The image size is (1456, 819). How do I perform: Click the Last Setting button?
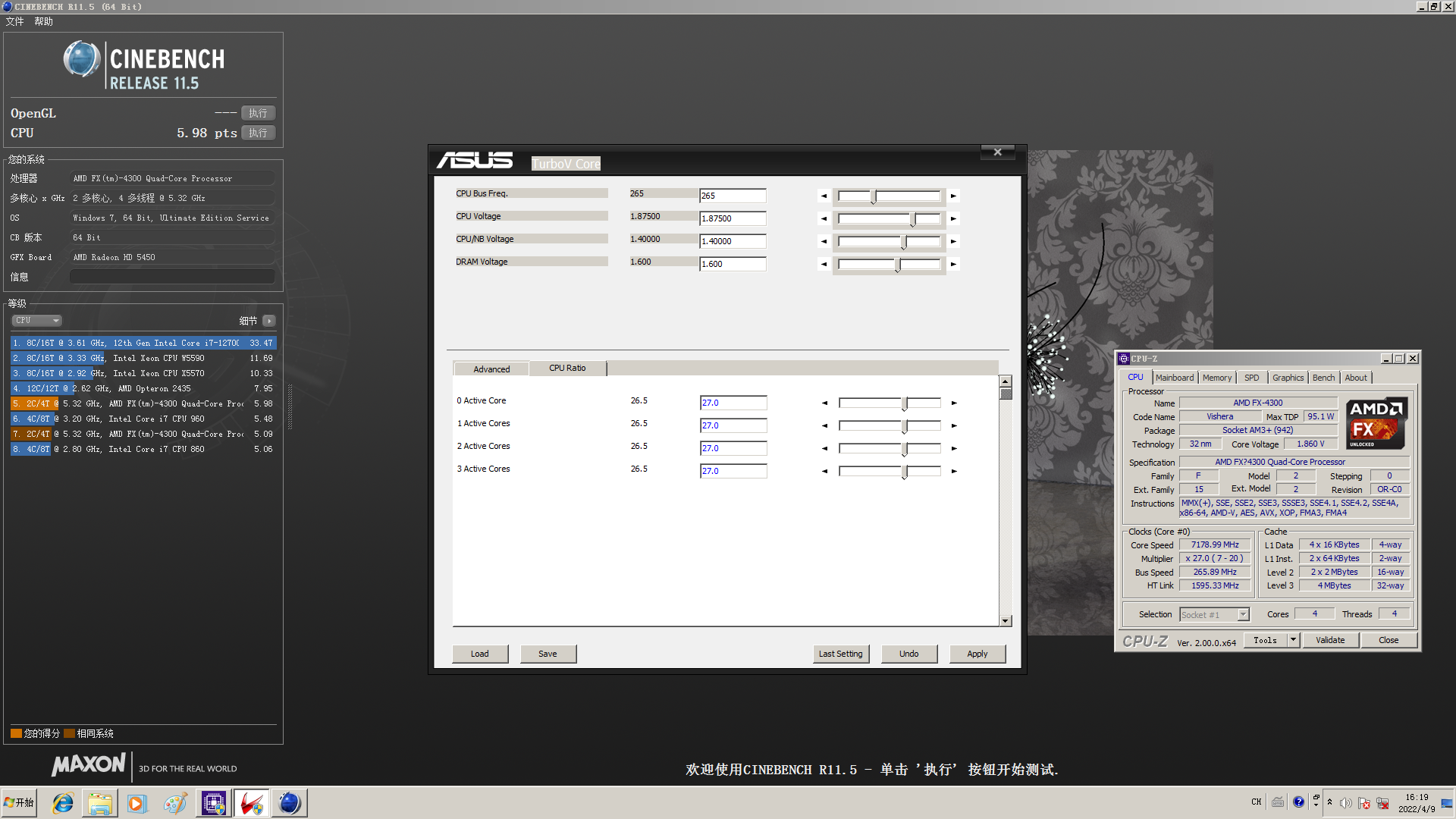841,654
